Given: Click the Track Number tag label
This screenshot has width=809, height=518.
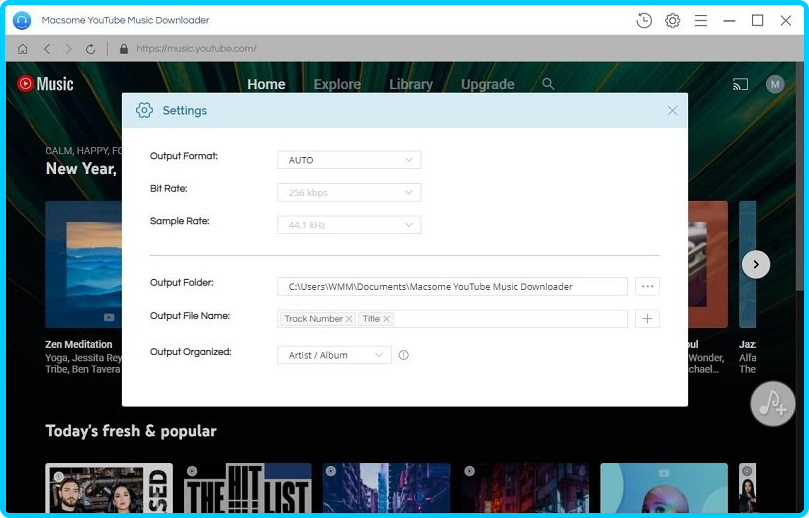Looking at the screenshot, I should (313, 319).
